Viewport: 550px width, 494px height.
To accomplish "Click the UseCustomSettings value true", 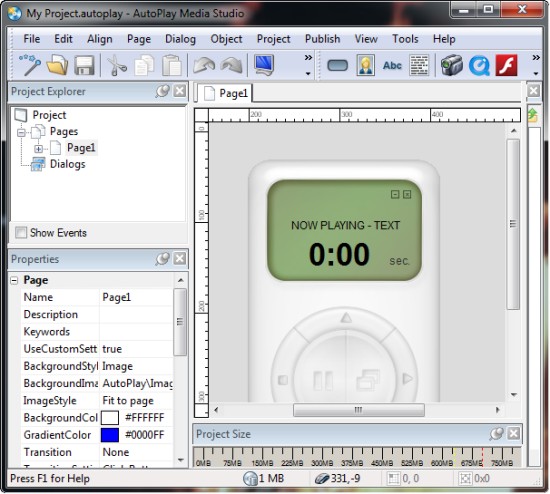I will click(136, 349).
